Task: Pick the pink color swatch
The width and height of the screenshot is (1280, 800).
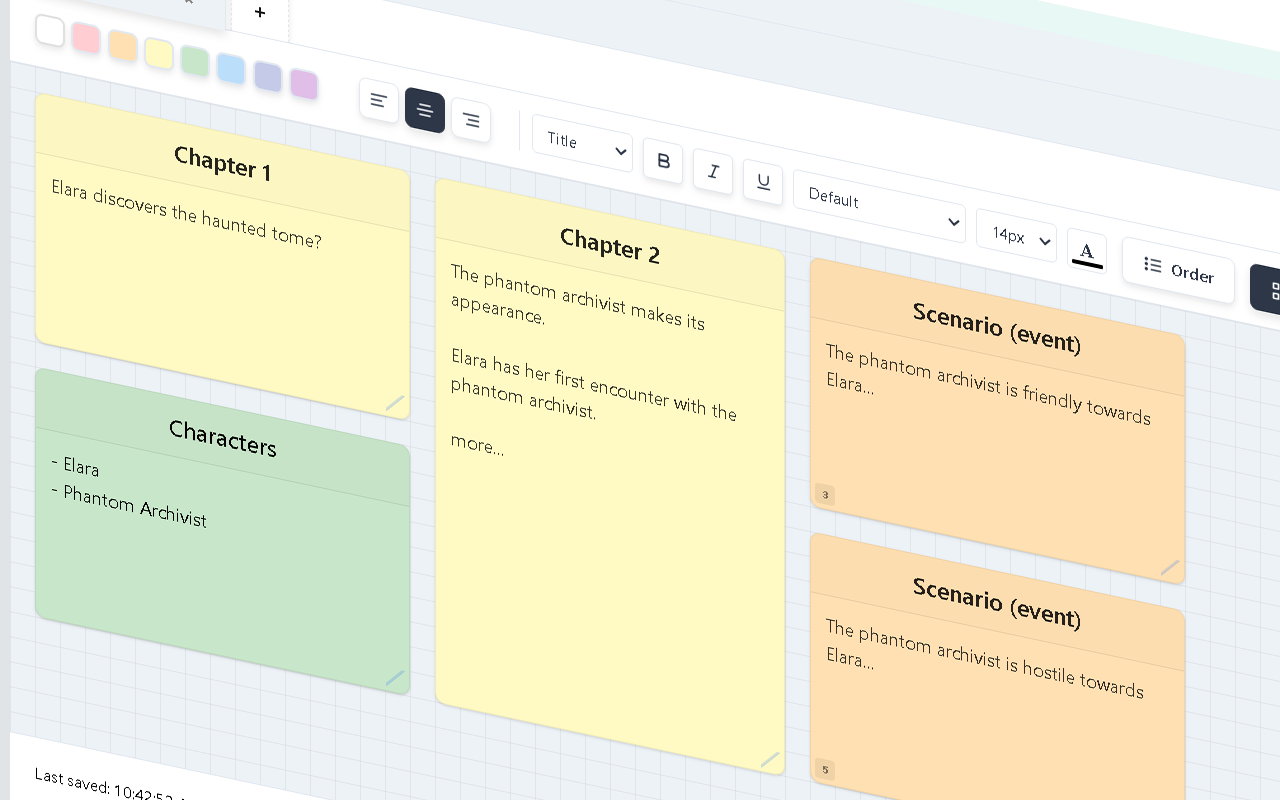Action: 86,38
